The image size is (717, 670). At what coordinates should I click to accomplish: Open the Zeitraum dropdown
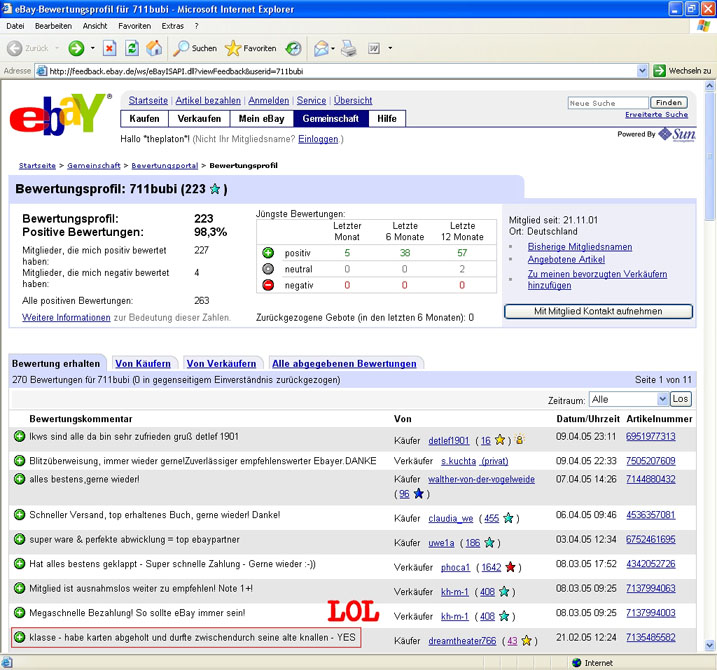(627, 399)
